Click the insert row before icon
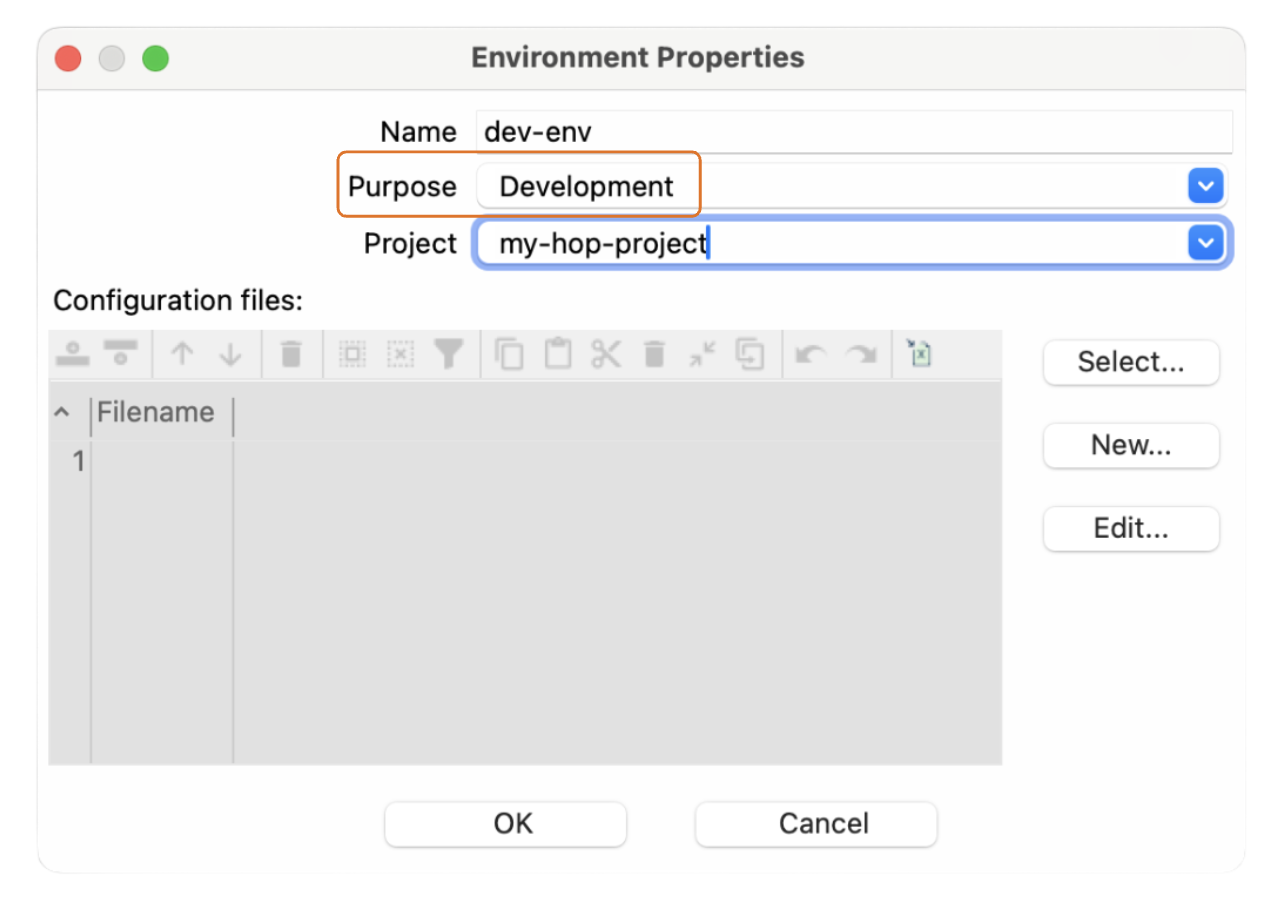Image resolution: width=1282 pixels, height=900 pixels. pyautogui.click(x=73, y=354)
